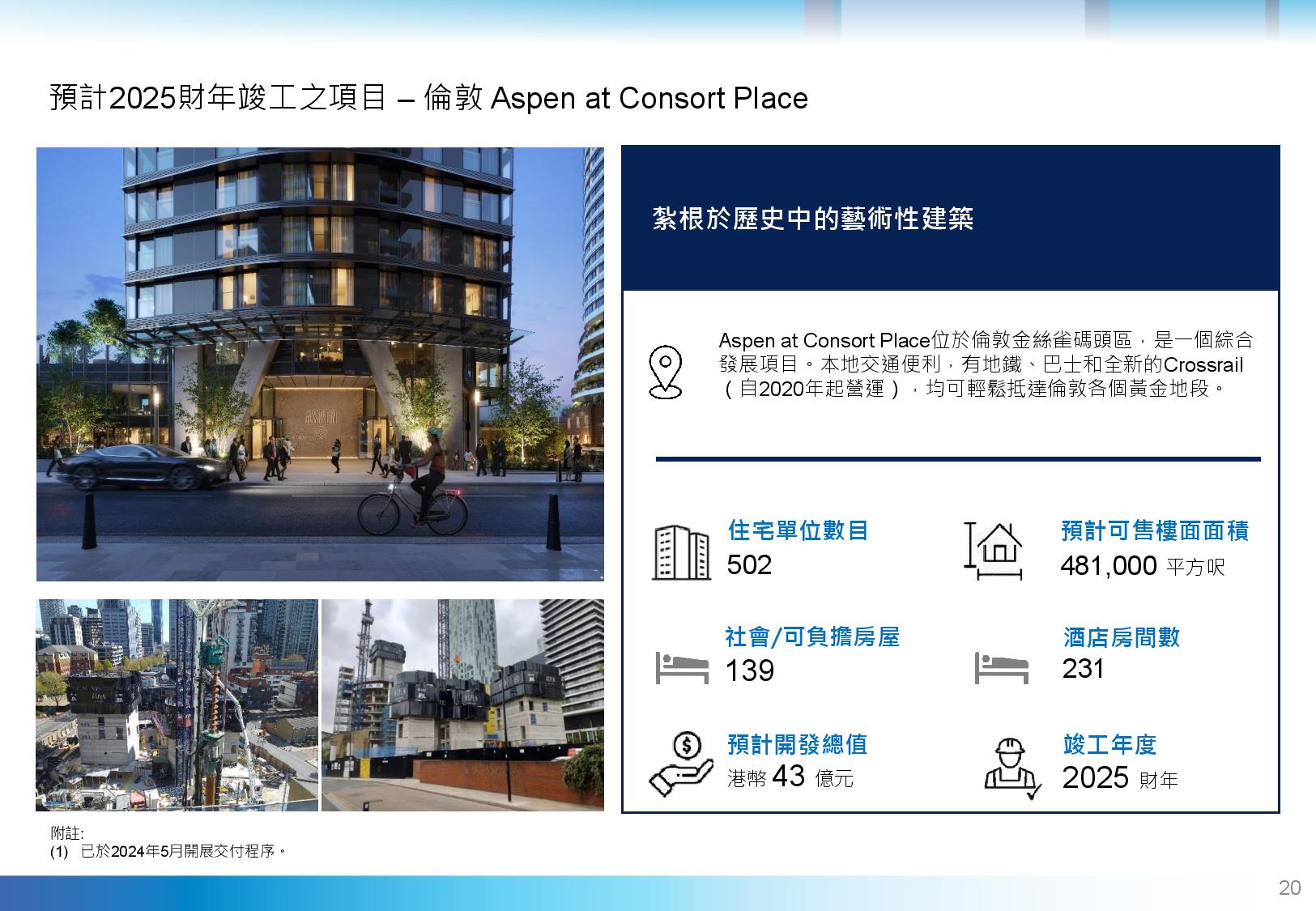The height and width of the screenshot is (911, 1316).
Task: Open the piling rig construction site photo
Action: (177, 705)
